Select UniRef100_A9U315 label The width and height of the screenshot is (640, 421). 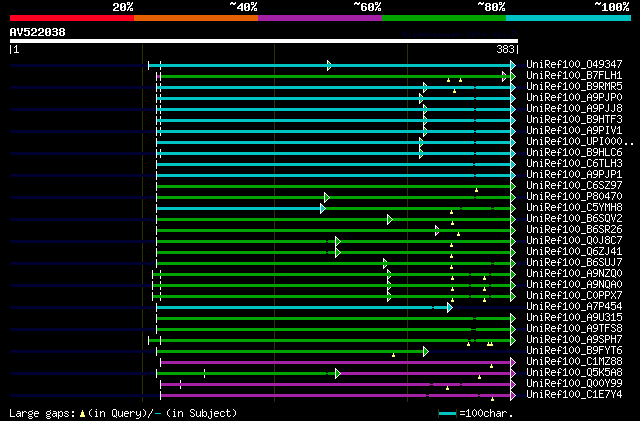pyautogui.click(x=574, y=318)
